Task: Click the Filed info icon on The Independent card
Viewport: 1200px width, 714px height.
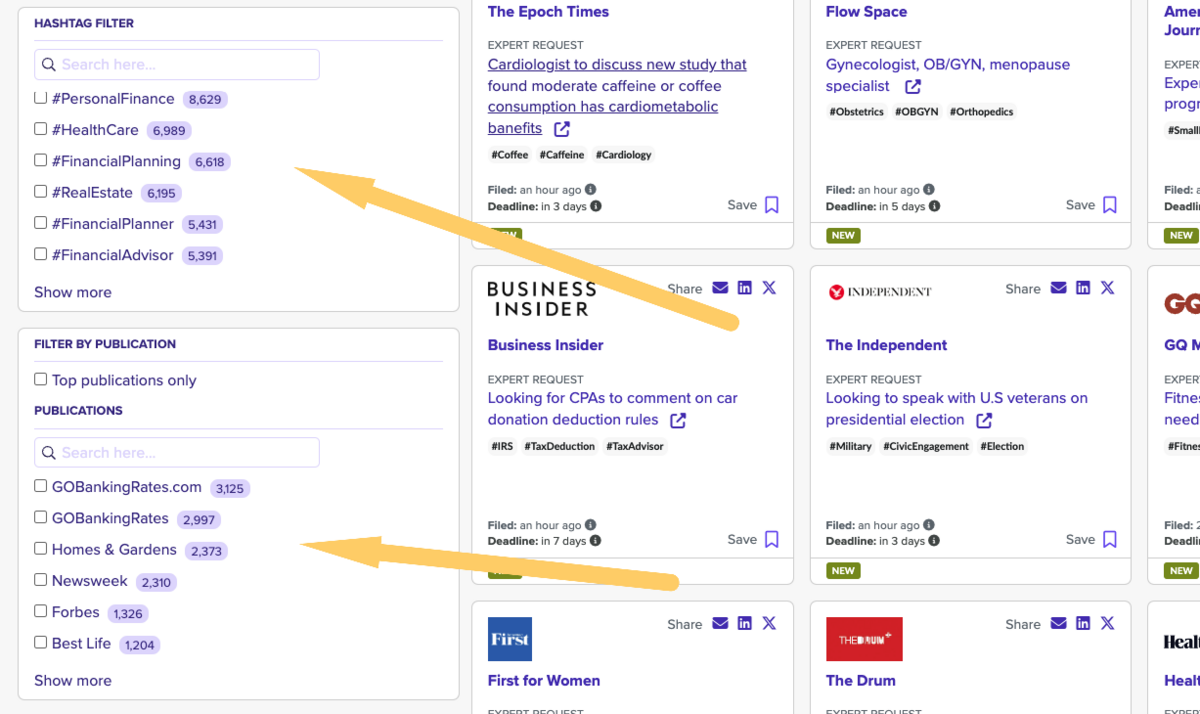Action: tap(929, 524)
